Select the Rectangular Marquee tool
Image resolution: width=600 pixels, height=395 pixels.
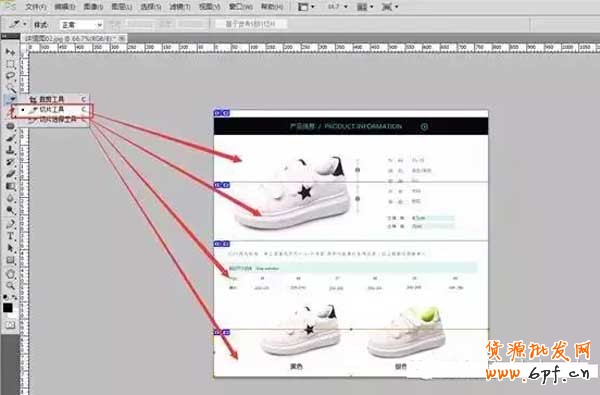click(x=10, y=64)
